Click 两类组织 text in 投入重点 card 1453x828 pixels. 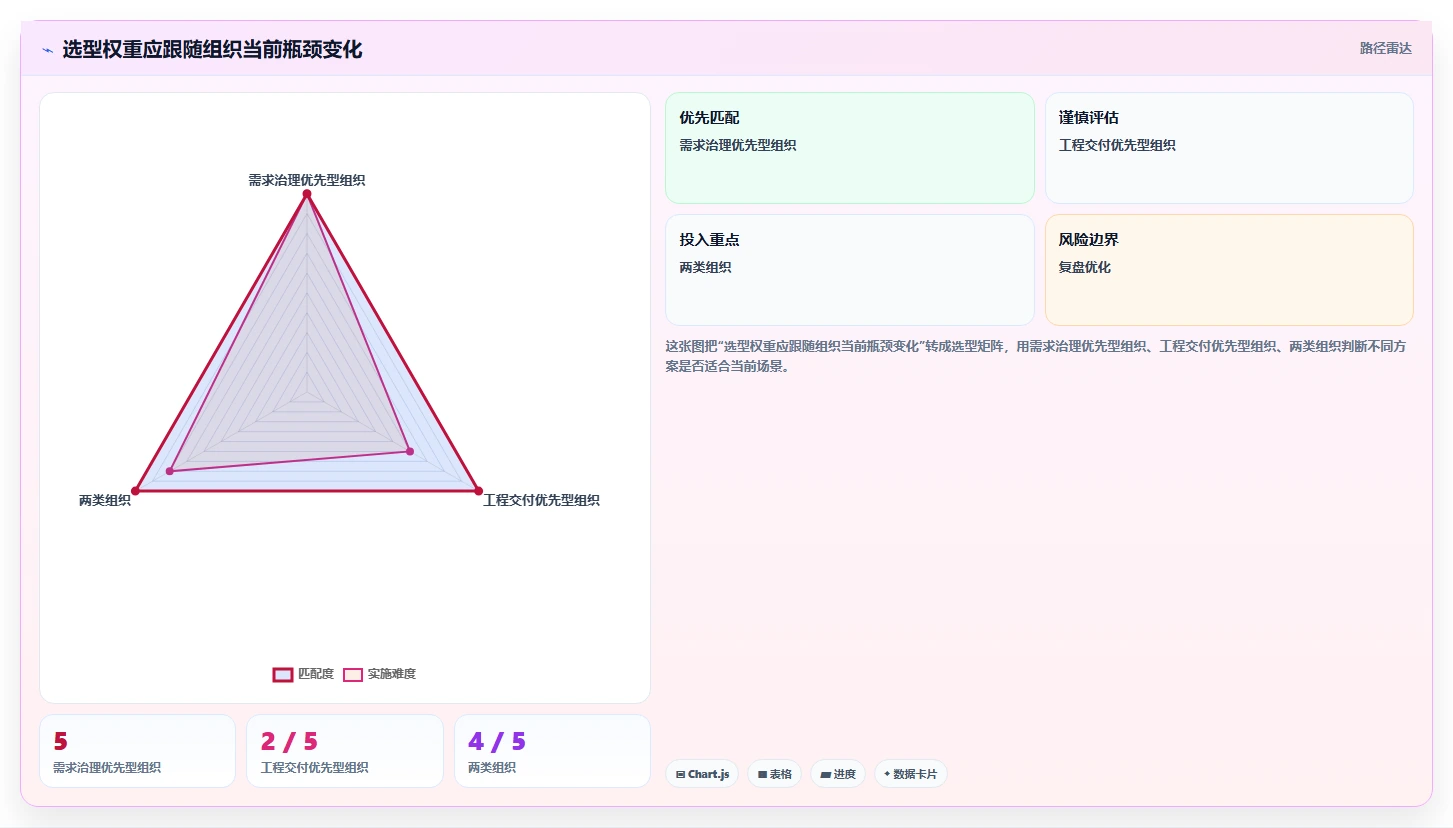coord(705,267)
